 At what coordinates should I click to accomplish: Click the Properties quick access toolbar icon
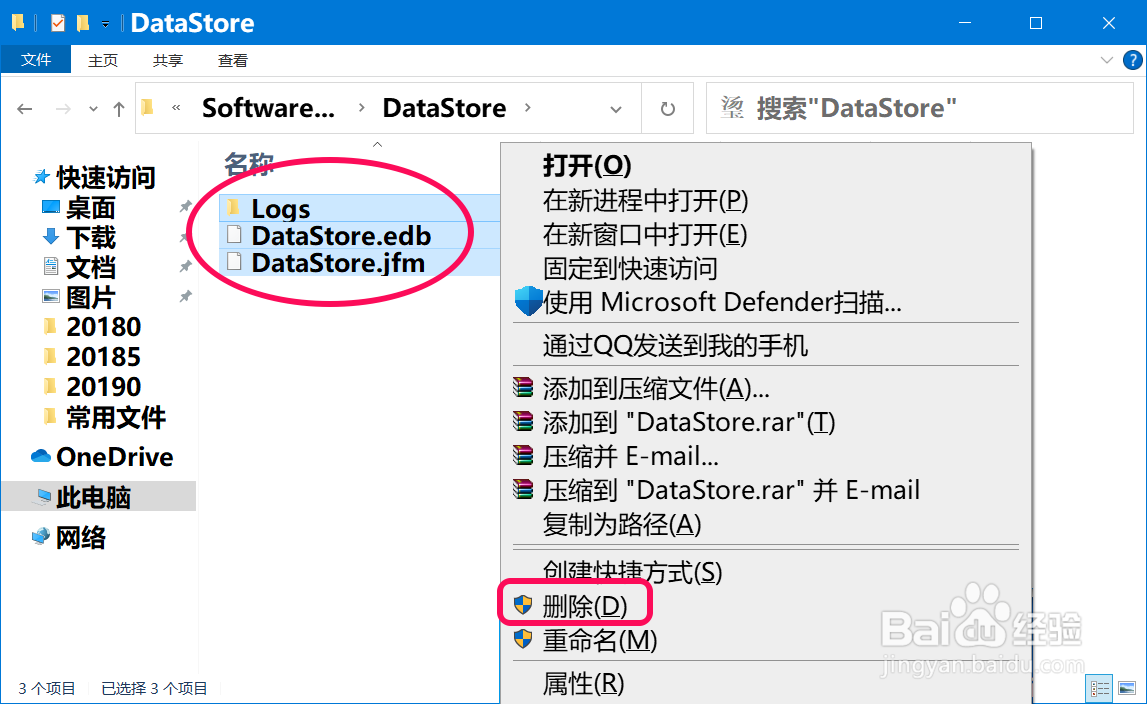click(57, 23)
